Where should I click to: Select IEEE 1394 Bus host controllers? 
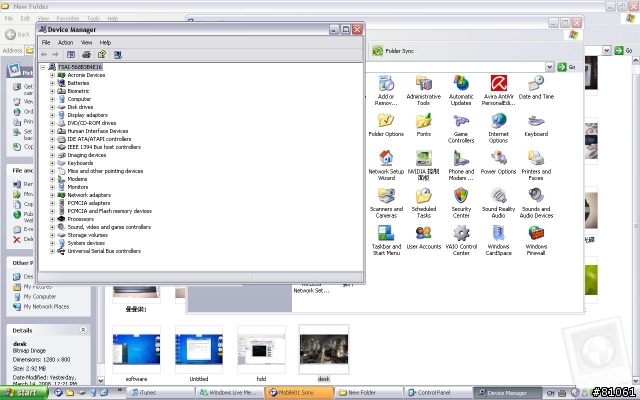[x=104, y=147]
